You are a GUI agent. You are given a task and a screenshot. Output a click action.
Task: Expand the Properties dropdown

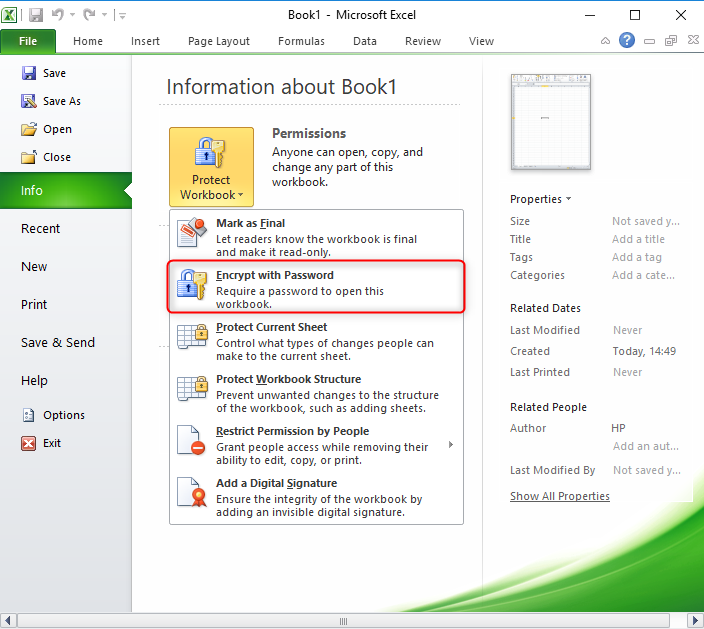pyautogui.click(x=540, y=199)
